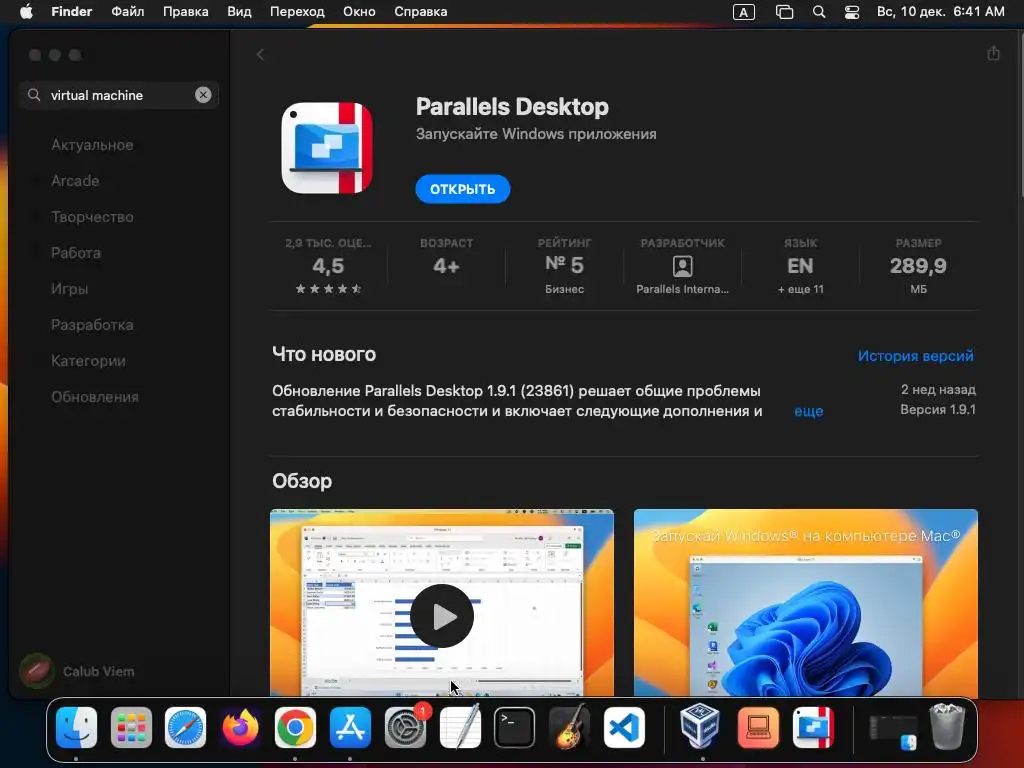Open the Правка menu
The image size is (1024, 768).
coord(185,12)
